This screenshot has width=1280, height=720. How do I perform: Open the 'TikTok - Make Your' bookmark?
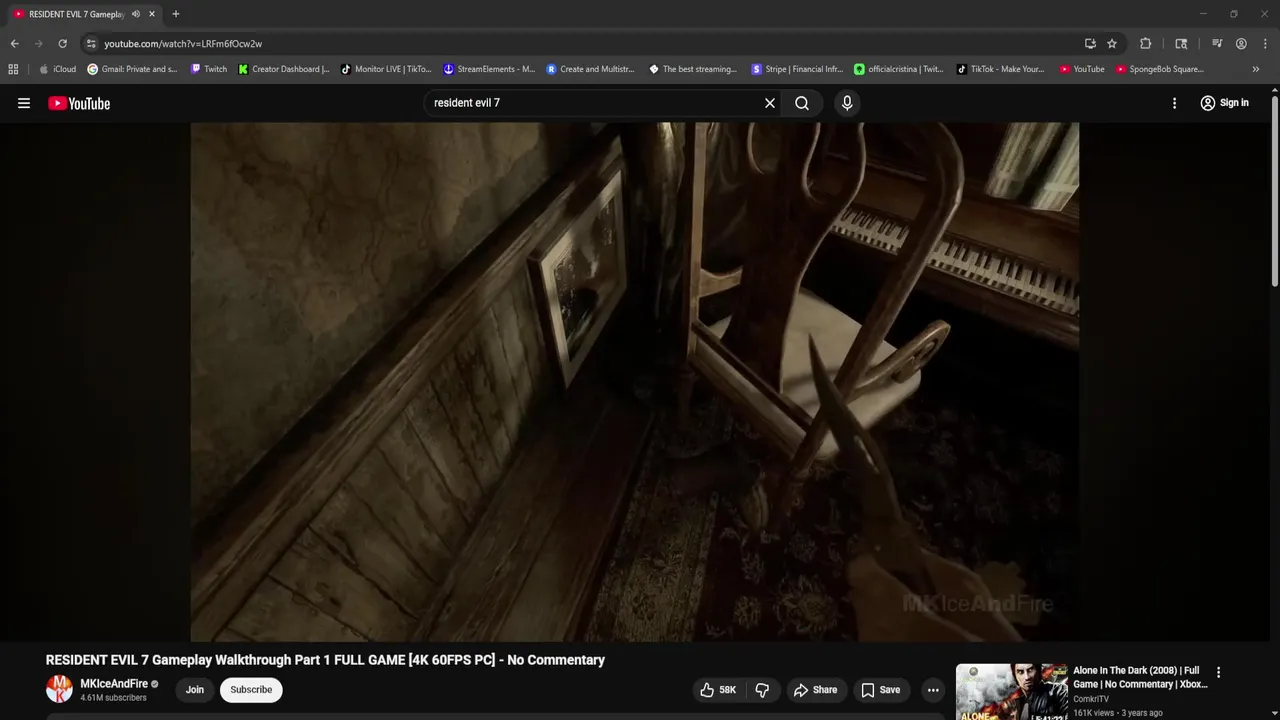(x=1000, y=69)
